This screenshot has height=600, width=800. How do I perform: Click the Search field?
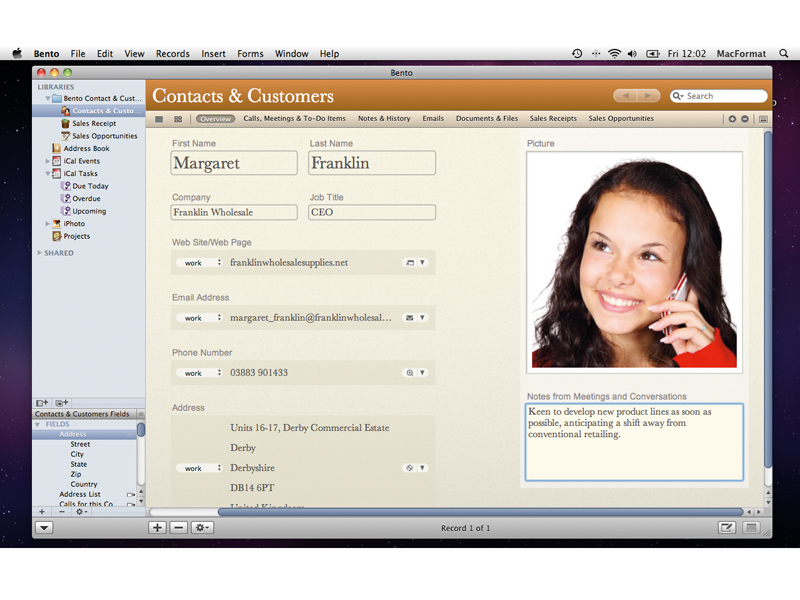[718, 96]
